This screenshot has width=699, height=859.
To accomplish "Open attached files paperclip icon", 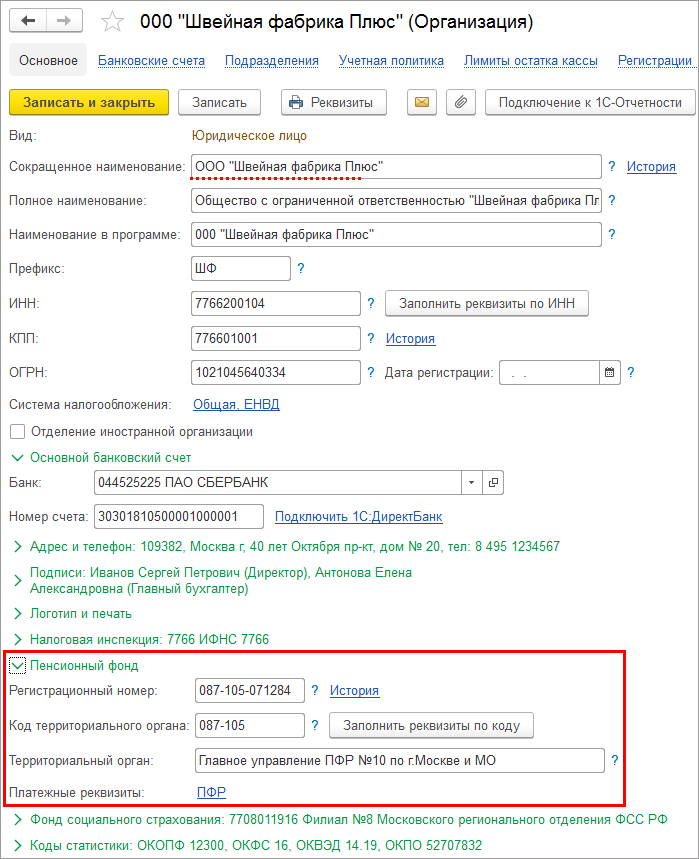I will click(x=460, y=102).
